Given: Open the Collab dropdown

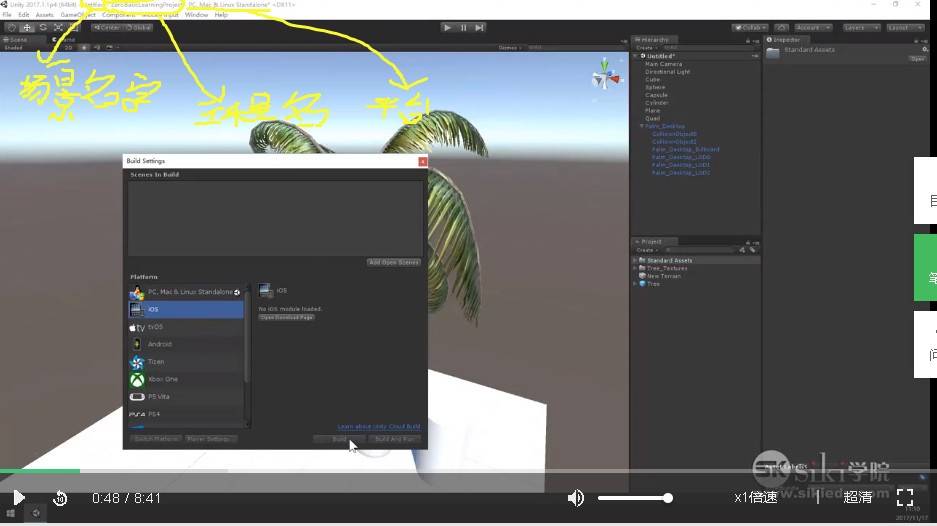Looking at the screenshot, I should click(751, 27).
